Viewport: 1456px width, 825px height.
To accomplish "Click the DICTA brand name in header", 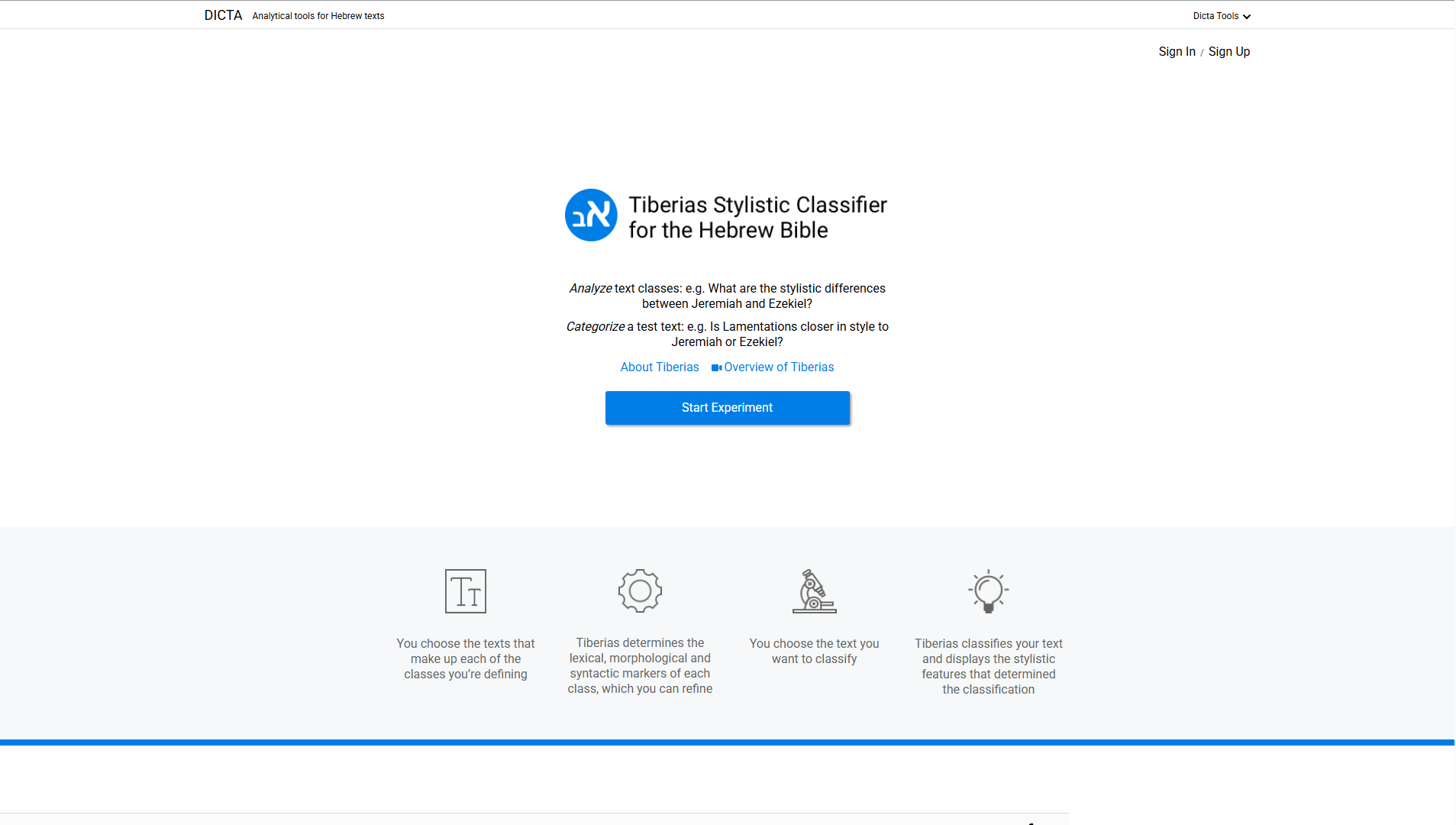I will [223, 15].
